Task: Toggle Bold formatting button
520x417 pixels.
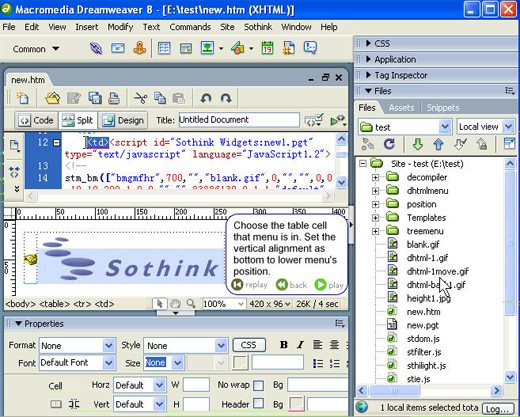Action: click(284, 345)
